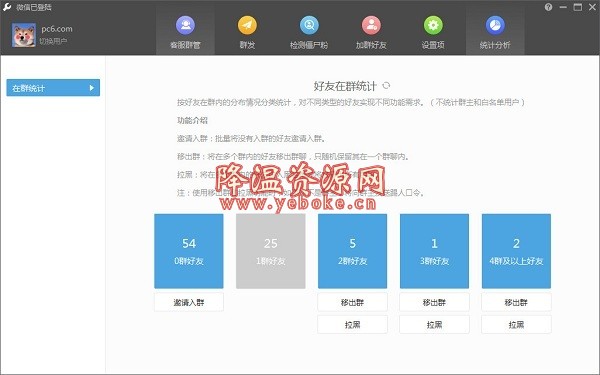The width and height of the screenshot is (600, 375).
Task: Click 拉黑 under the 3群好友 tile
Action: coord(434,324)
